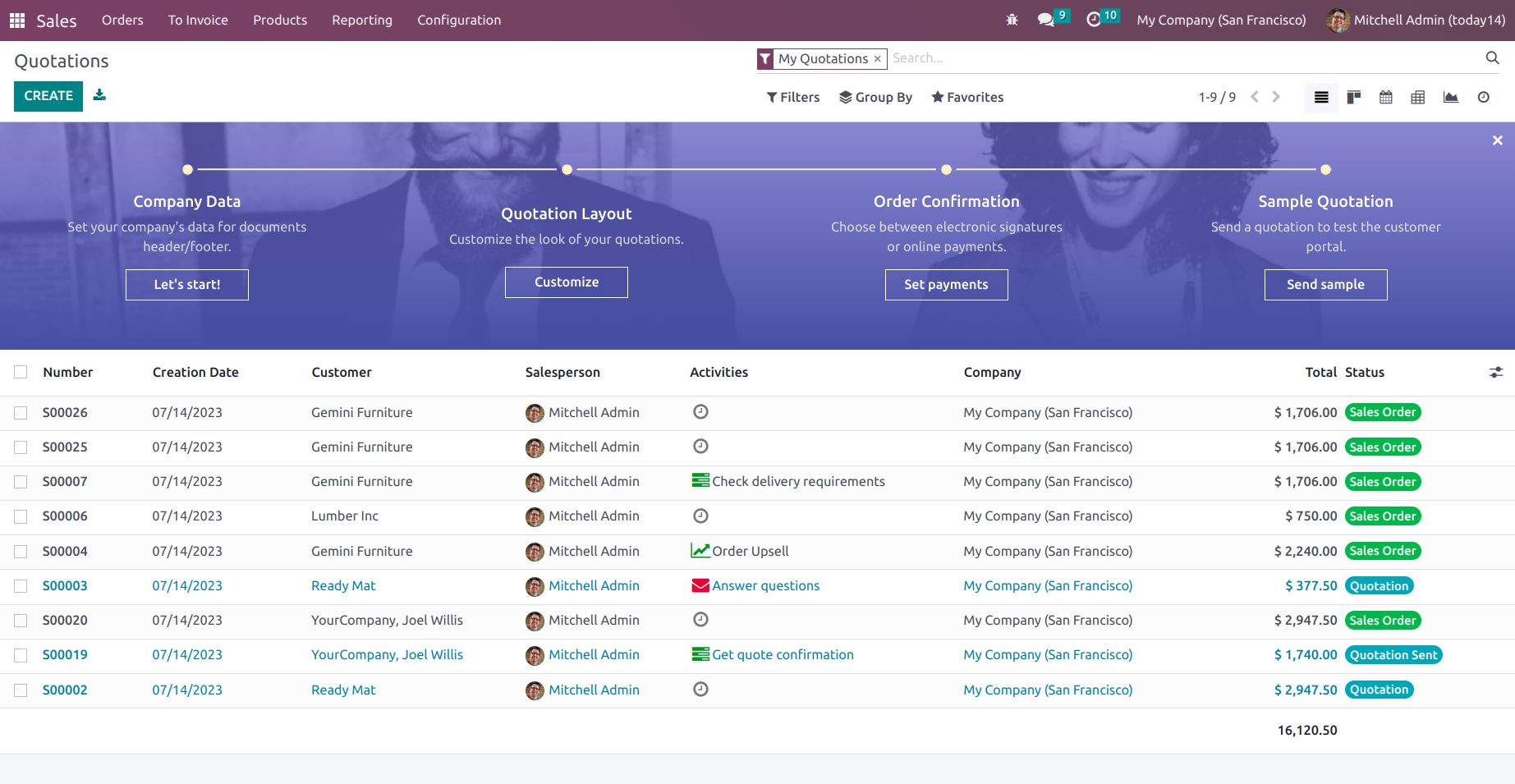Image resolution: width=1515 pixels, height=784 pixels.
Task: Switch to Kanban view
Action: [1353, 96]
